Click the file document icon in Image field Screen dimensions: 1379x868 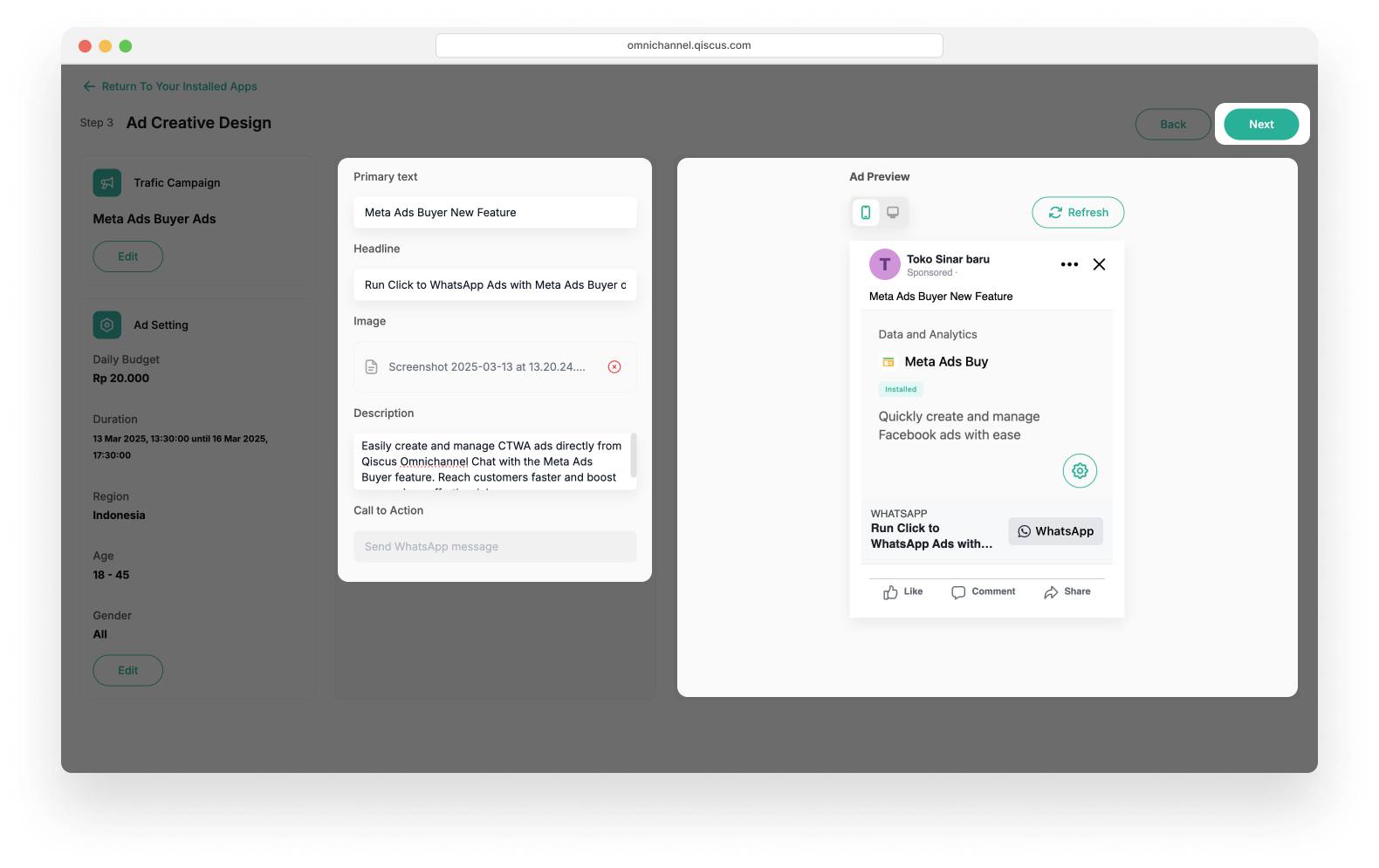pyautogui.click(x=371, y=367)
